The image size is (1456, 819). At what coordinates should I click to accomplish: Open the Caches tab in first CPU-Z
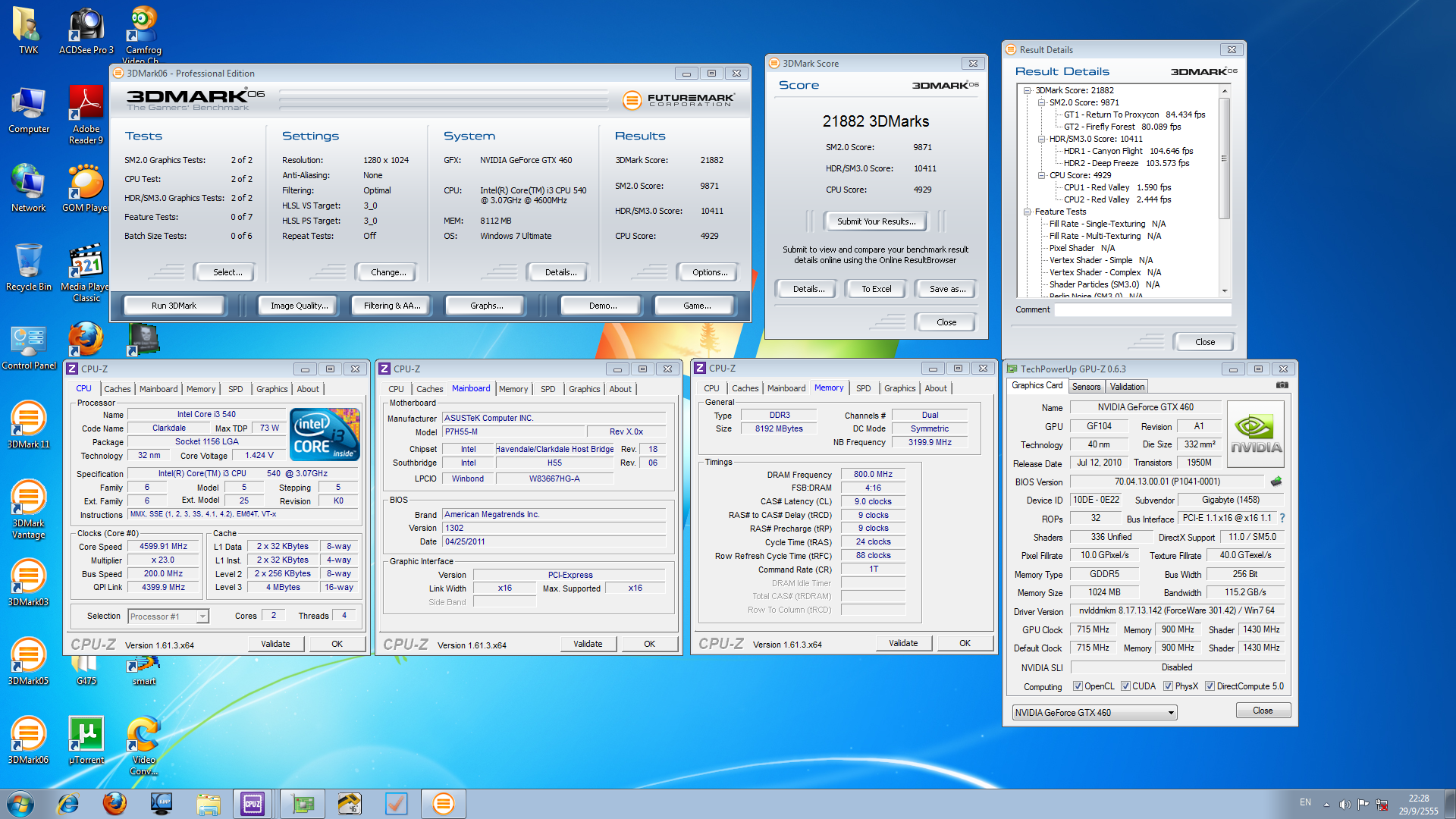(117, 389)
